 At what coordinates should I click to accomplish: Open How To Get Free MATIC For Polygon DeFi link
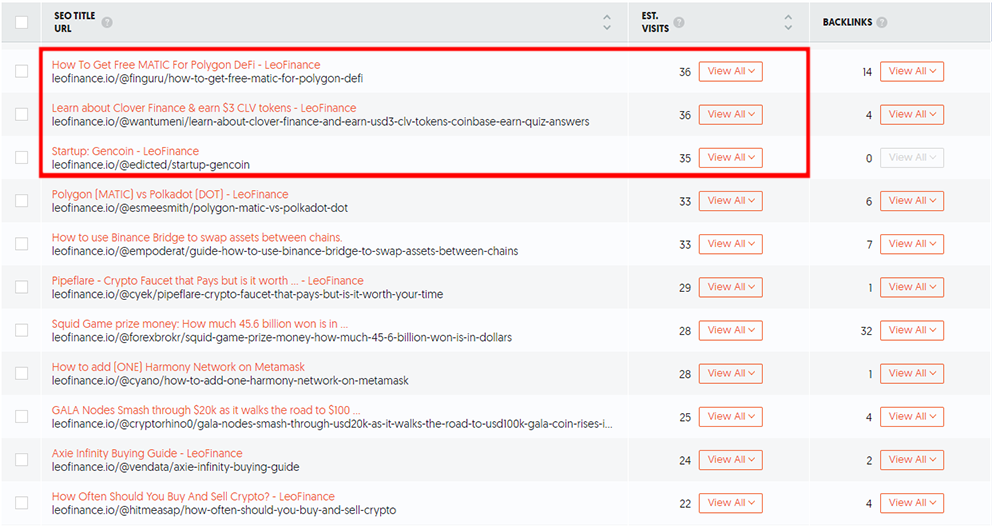pyautogui.click(x=186, y=65)
